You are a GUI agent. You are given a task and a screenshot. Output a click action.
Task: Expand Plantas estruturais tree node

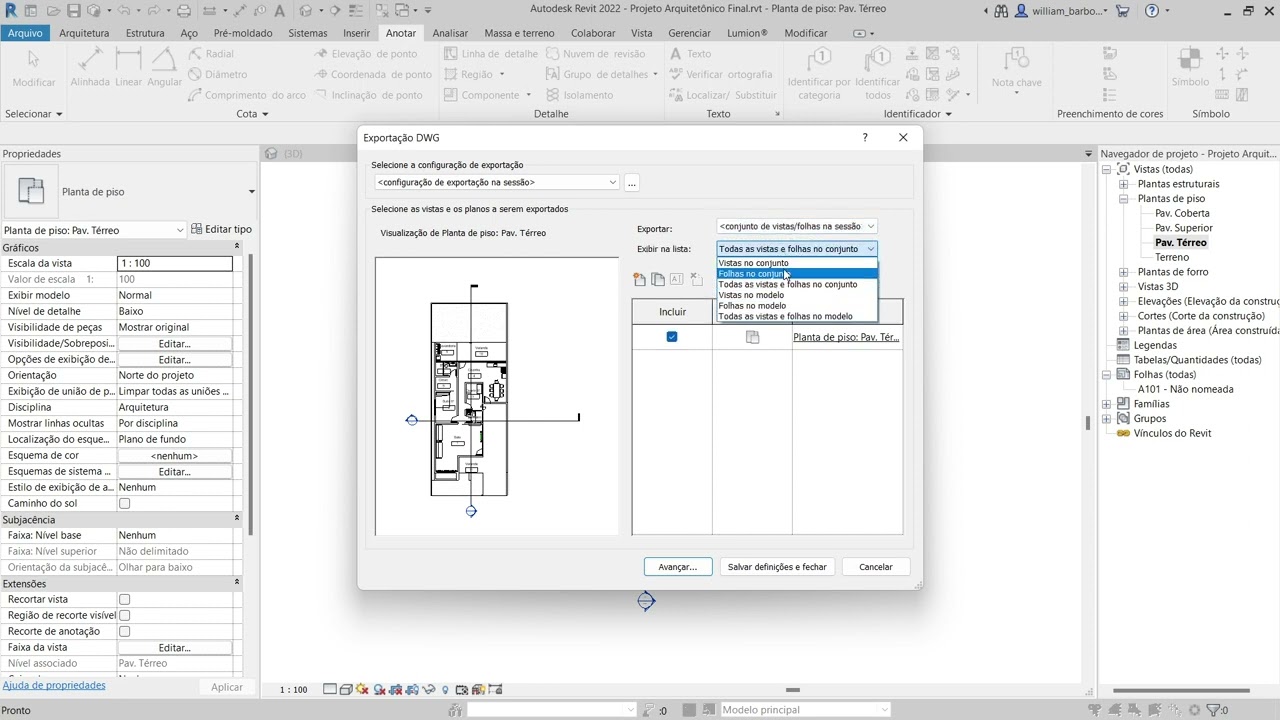coord(1123,184)
